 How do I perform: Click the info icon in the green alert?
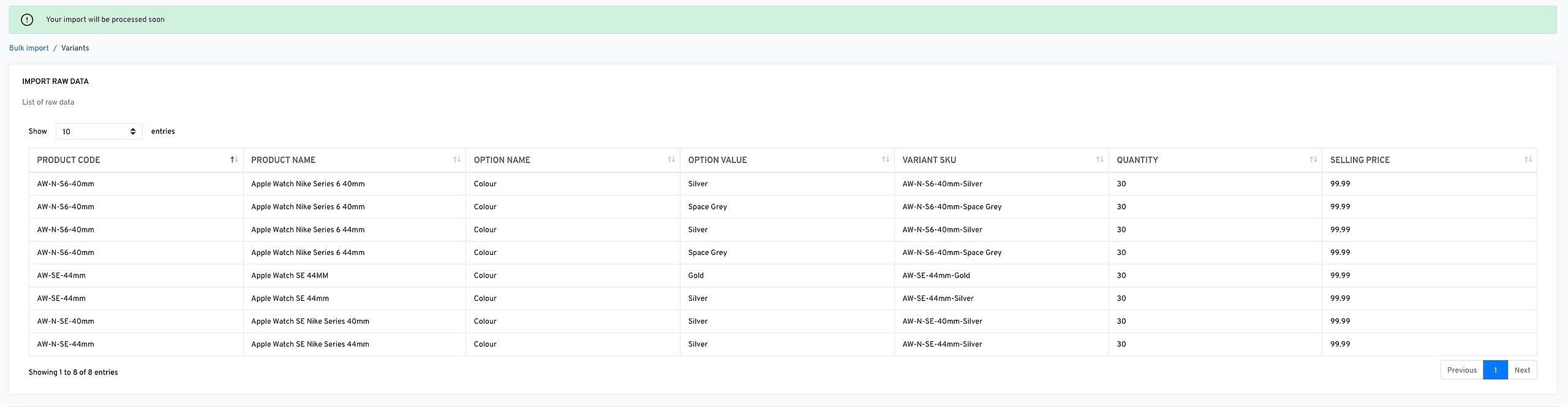[x=27, y=20]
